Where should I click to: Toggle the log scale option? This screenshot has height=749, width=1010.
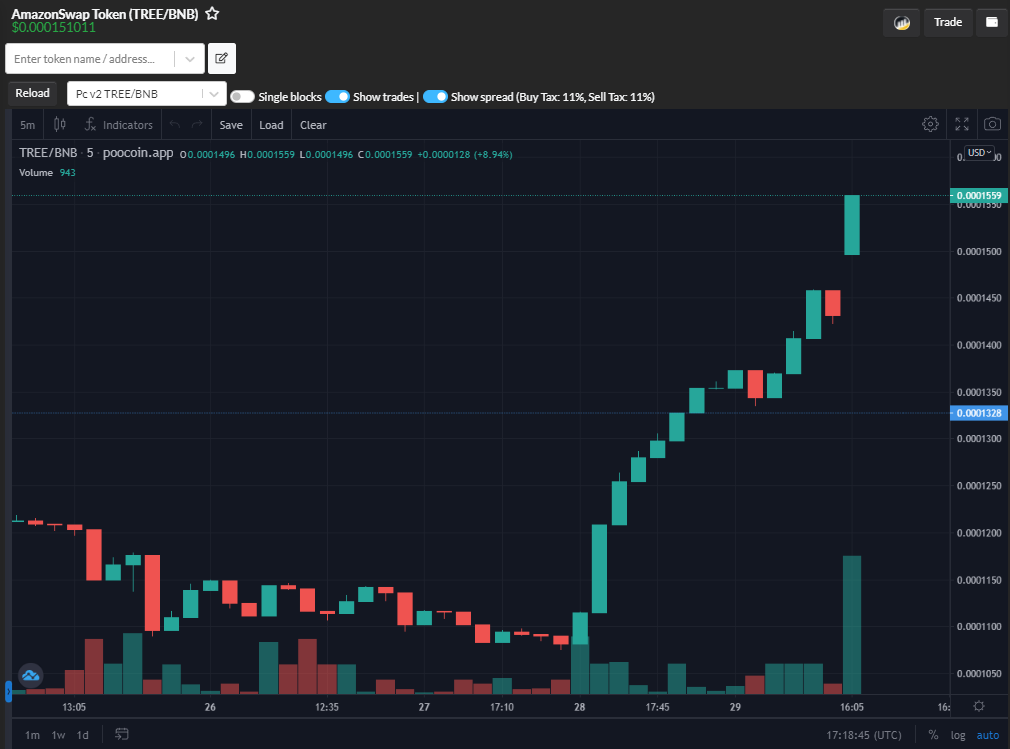click(x=958, y=735)
